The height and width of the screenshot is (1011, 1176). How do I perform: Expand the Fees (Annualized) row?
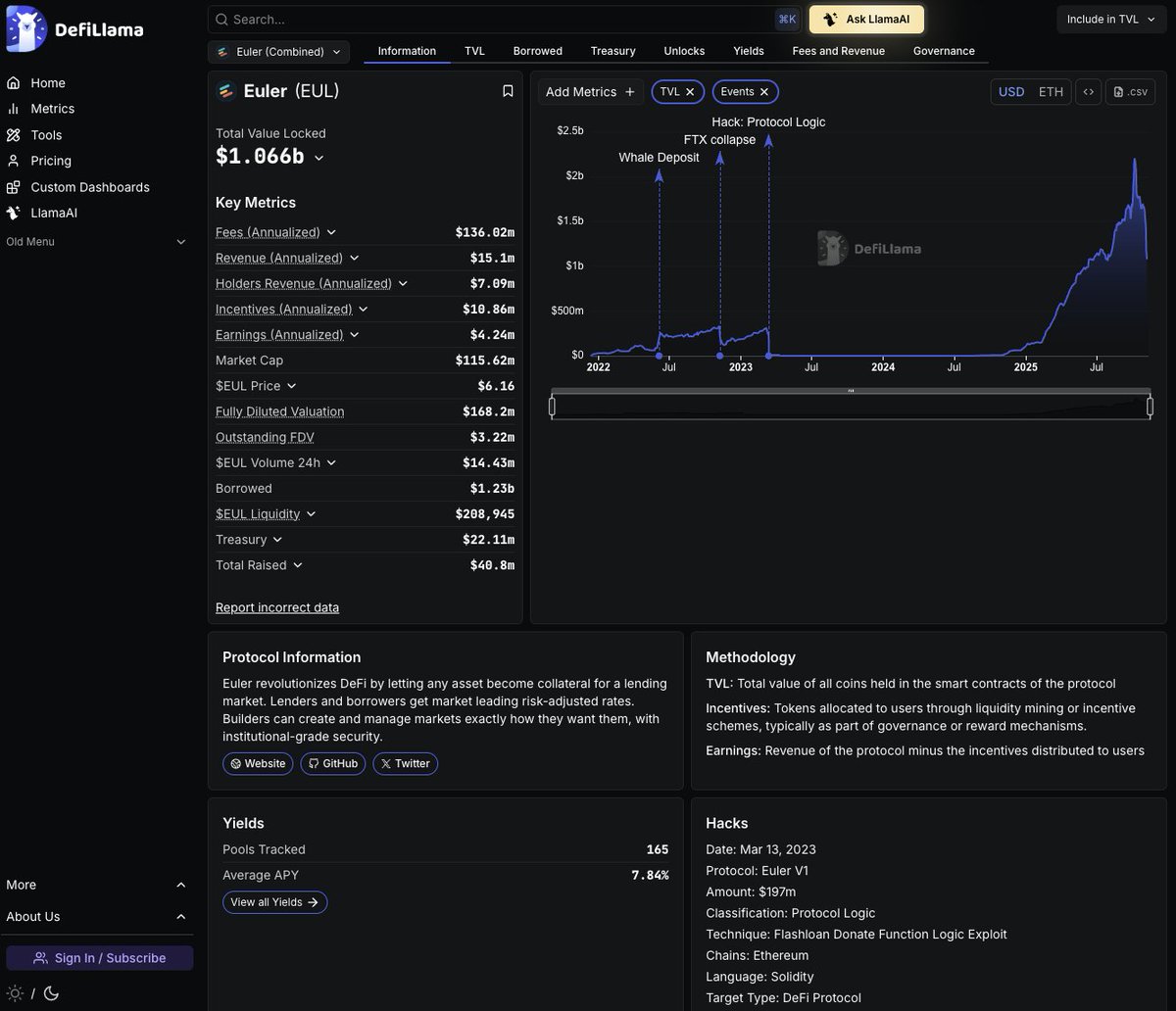[x=331, y=232]
